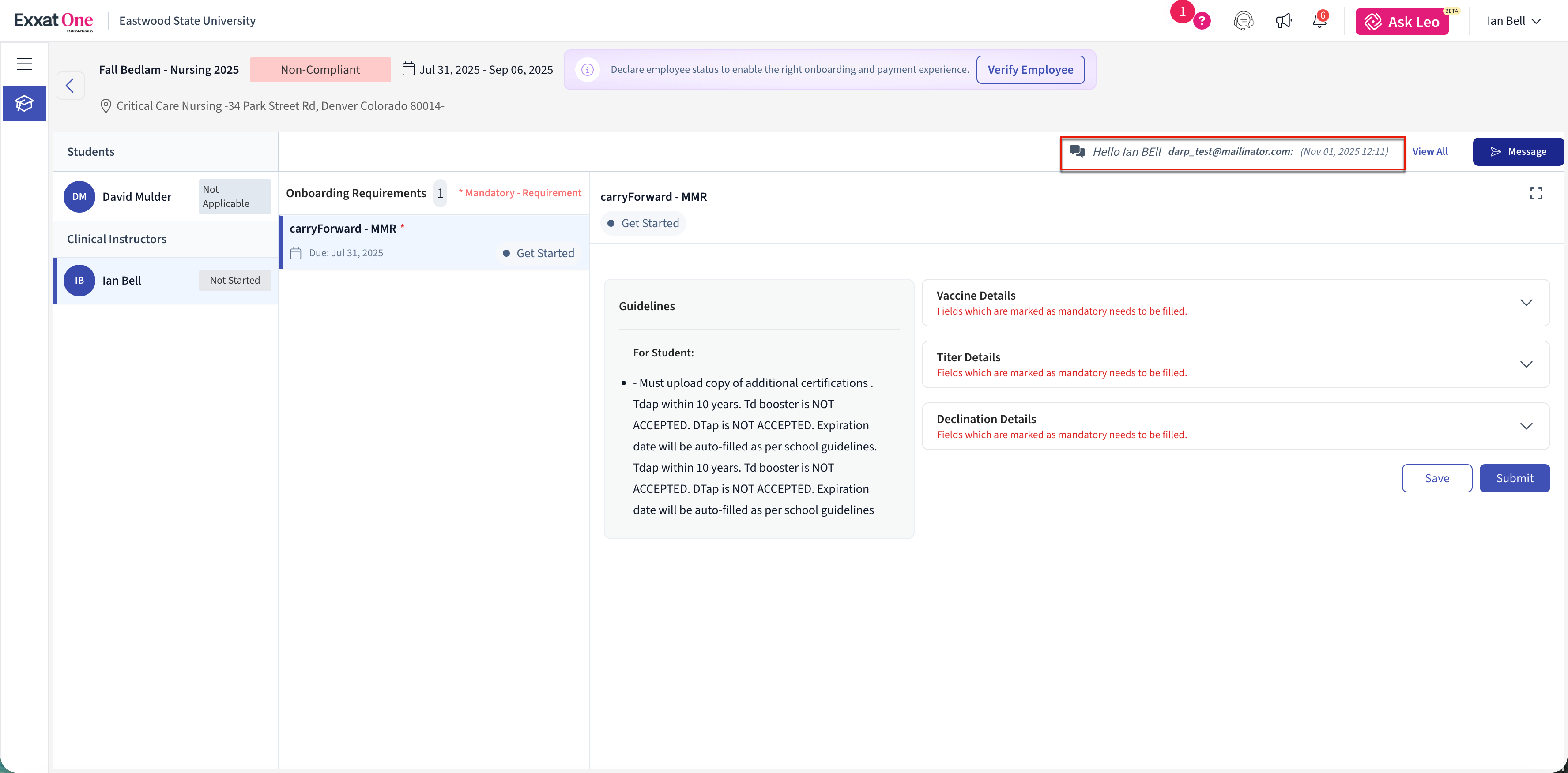Click the graduation cap sidebar icon
This screenshot has width=1568, height=773.
click(24, 103)
